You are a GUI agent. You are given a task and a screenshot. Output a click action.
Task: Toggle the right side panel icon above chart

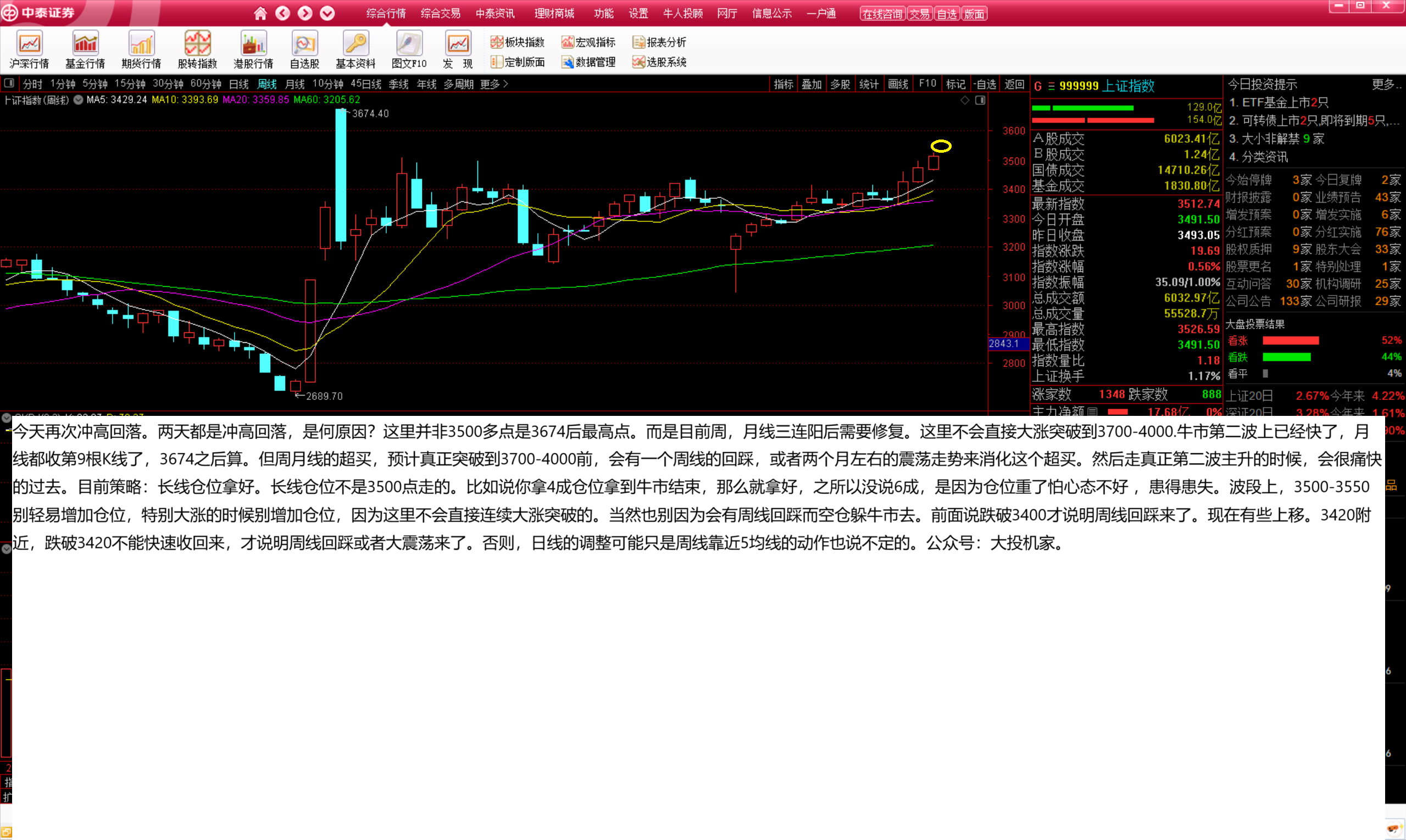tap(980, 100)
